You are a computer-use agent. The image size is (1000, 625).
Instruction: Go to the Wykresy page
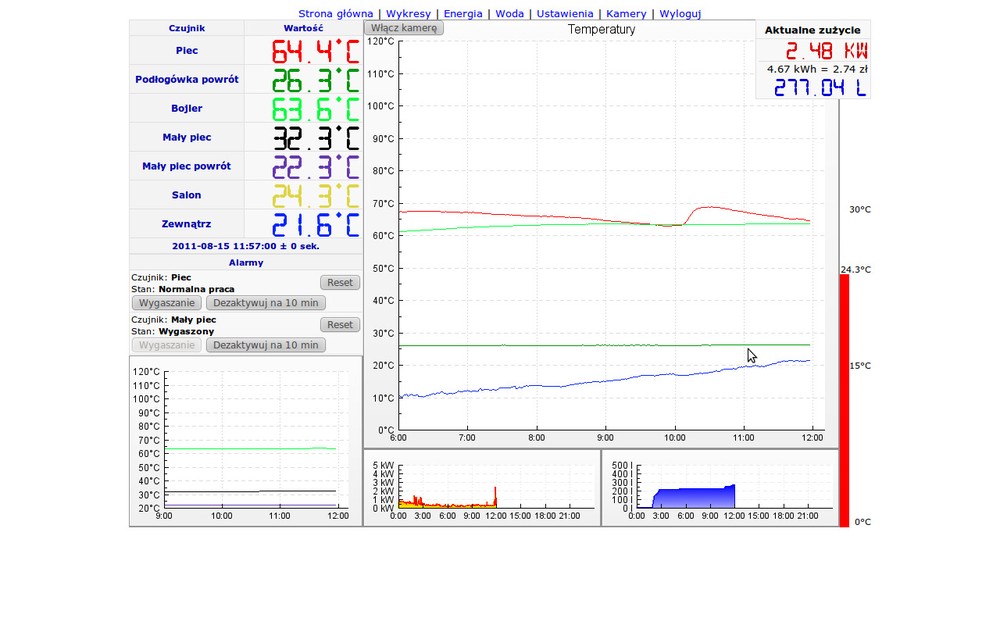(408, 13)
